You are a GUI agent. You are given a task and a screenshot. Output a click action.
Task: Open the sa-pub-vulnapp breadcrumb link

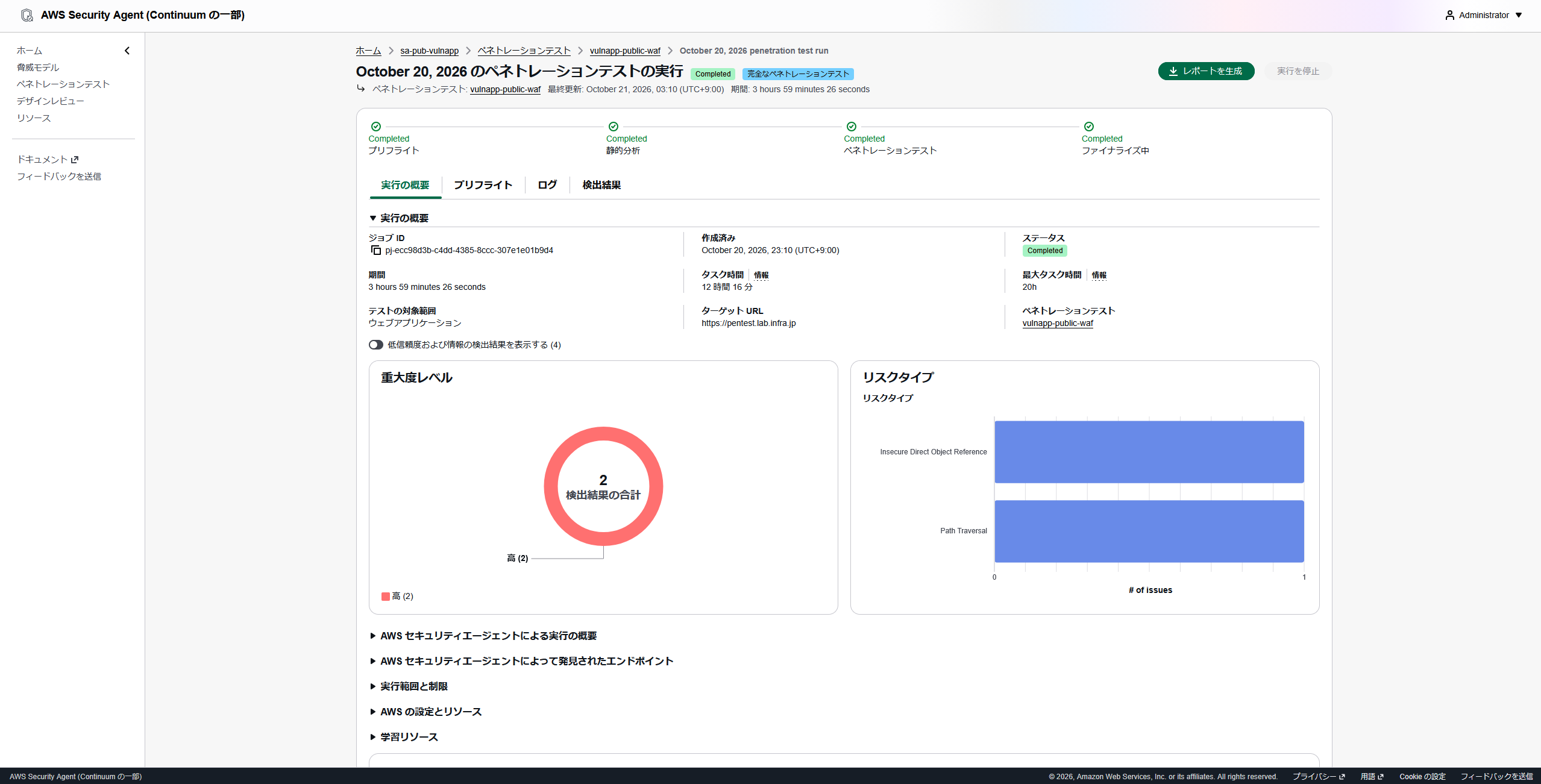(429, 51)
